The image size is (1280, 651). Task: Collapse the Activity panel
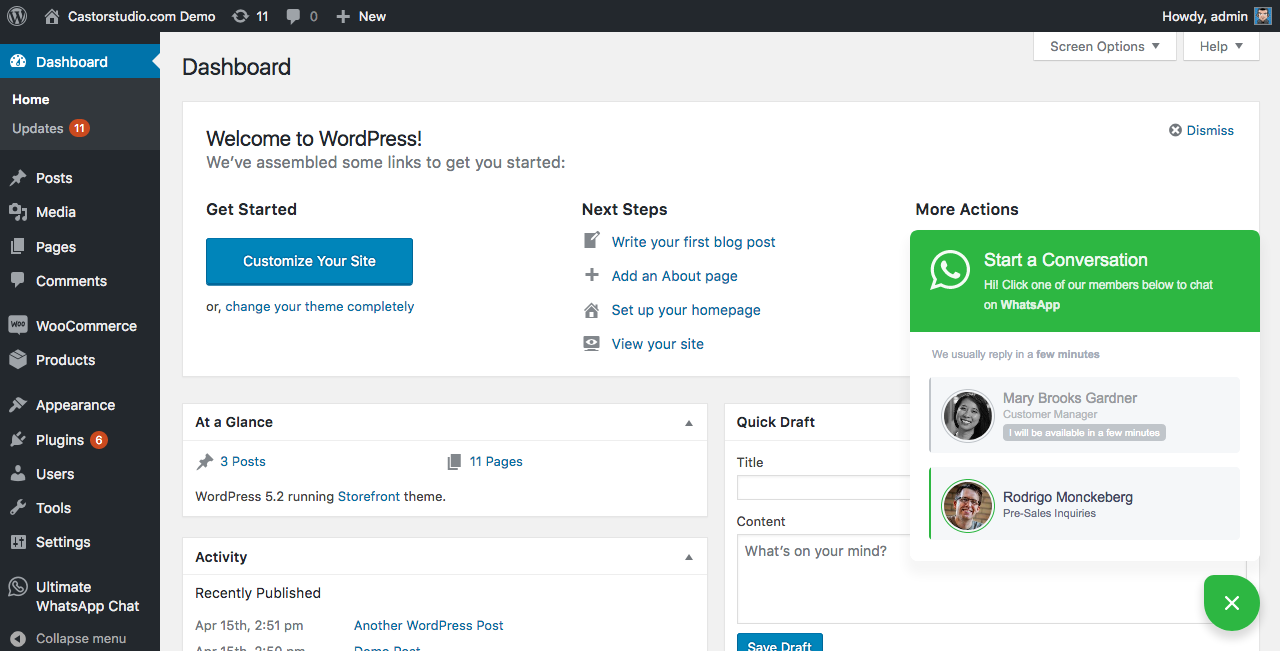[x=688, y=557]
